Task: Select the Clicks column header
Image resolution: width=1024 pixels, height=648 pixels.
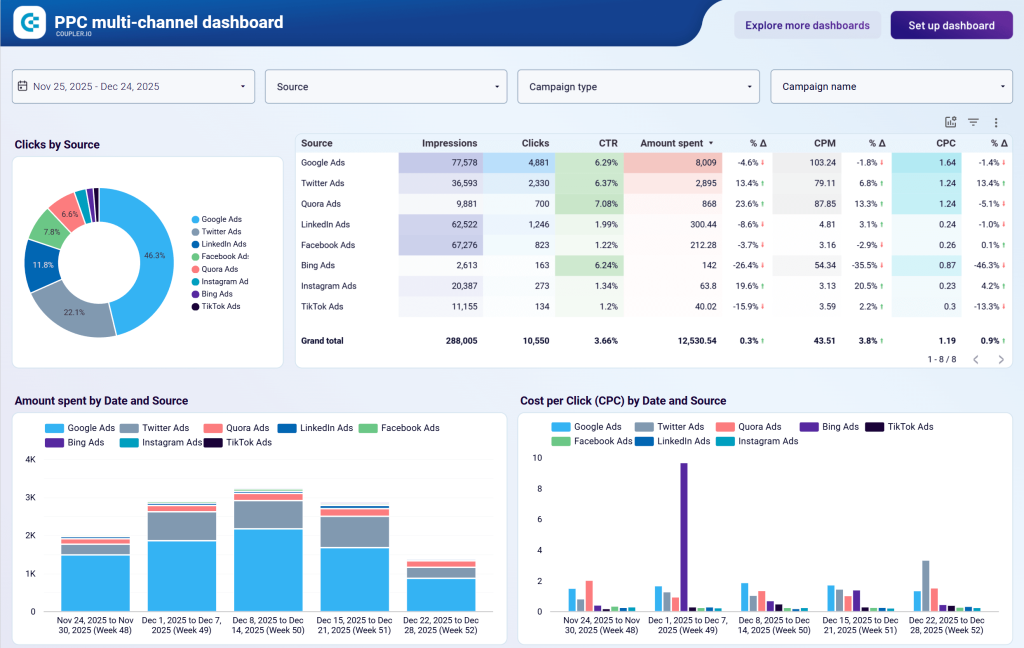Action: tap(535, 143)
